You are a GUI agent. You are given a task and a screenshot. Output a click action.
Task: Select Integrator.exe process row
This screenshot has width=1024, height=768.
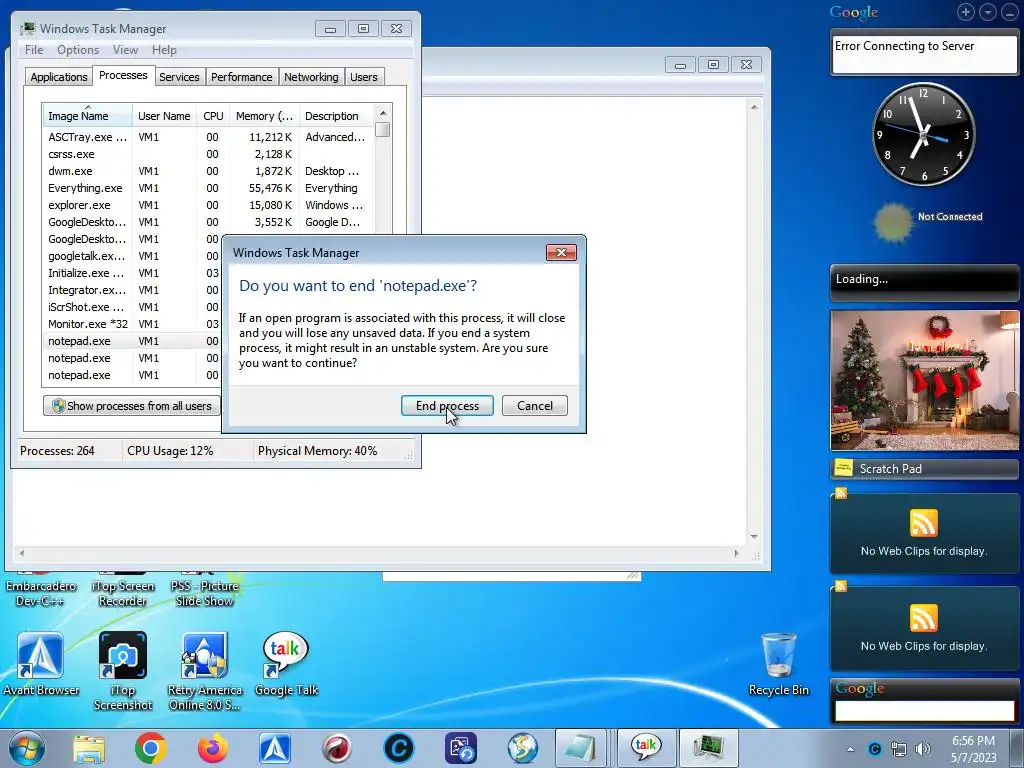133,290
